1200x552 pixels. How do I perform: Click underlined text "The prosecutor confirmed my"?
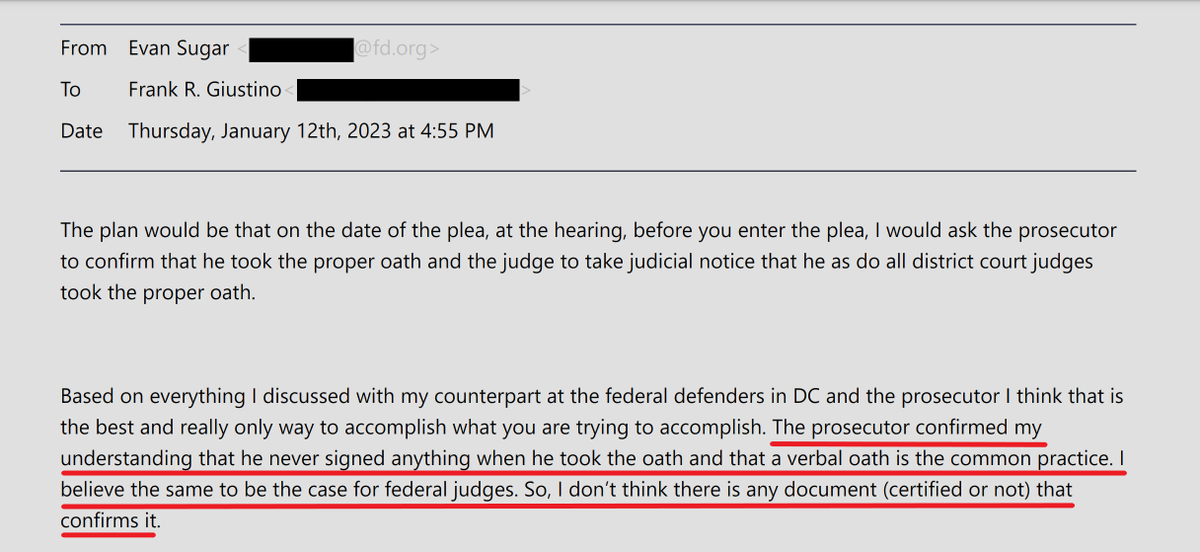(908, 427)
